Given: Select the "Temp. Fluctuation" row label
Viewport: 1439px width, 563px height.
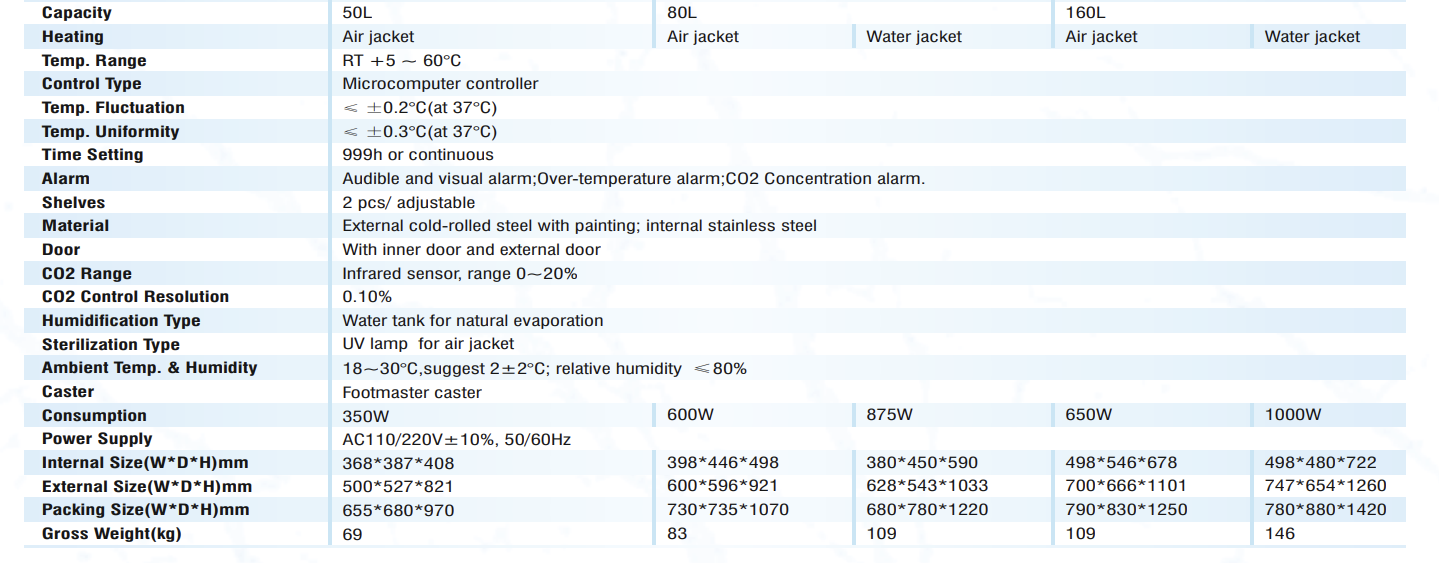Looking at the screenshot, I should click(x=113, y=108).
